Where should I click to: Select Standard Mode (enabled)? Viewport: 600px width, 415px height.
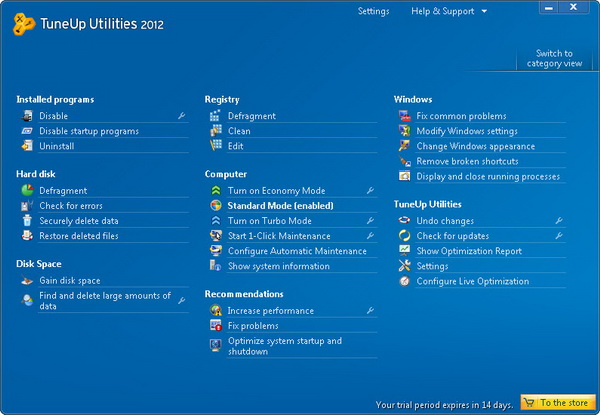click(280, 206)
